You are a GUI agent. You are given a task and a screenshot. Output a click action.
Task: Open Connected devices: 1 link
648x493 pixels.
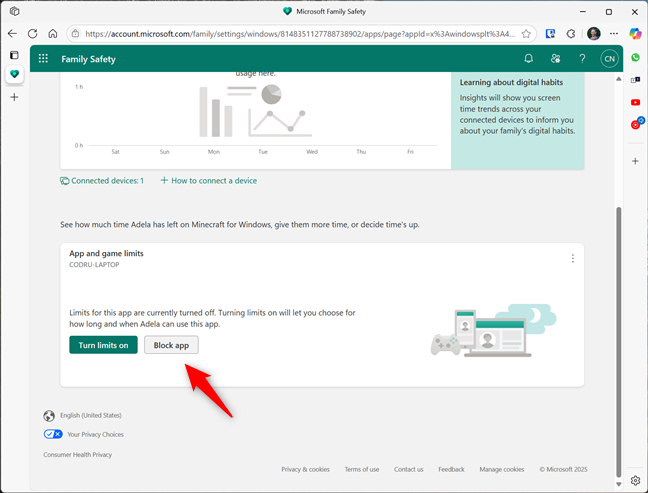[x=102, y=181]
